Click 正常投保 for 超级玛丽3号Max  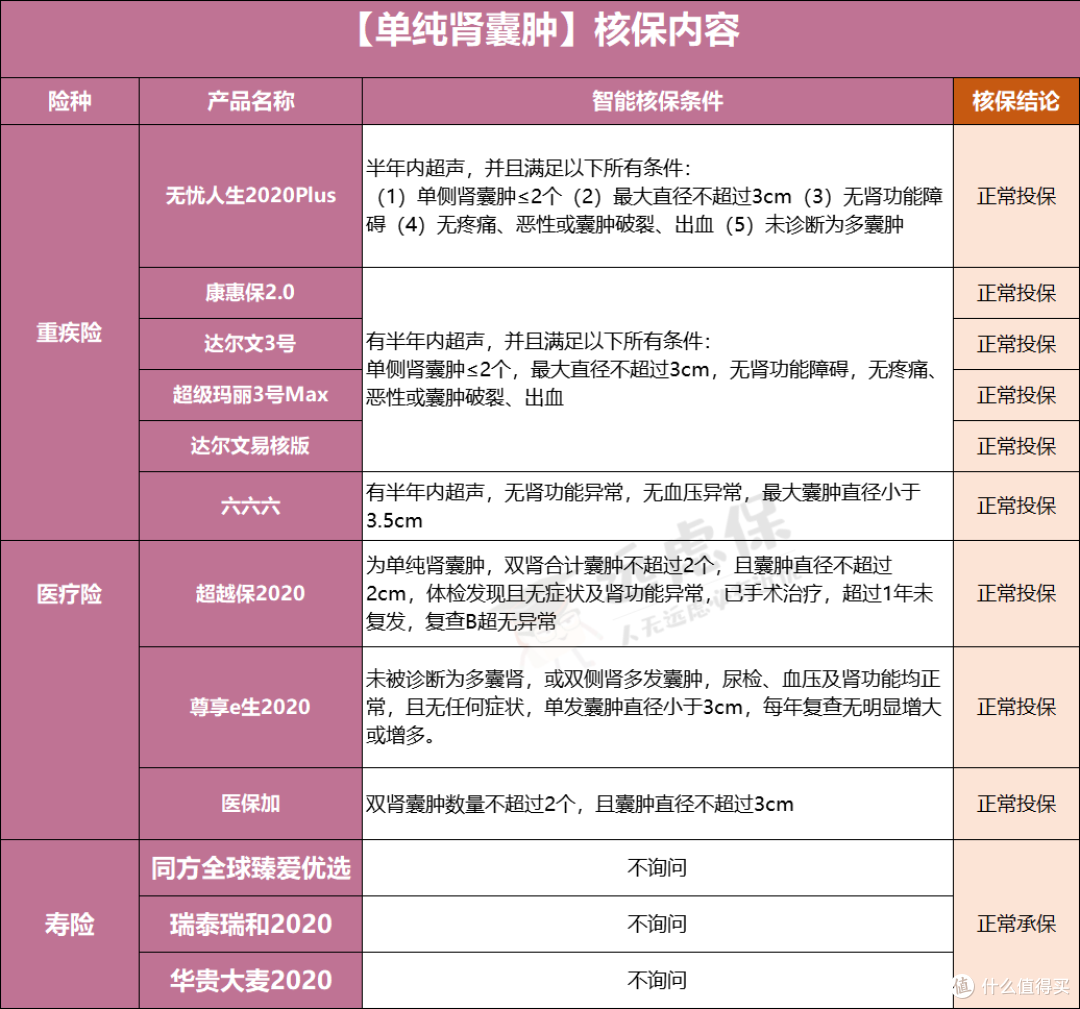coord(1016,395)
